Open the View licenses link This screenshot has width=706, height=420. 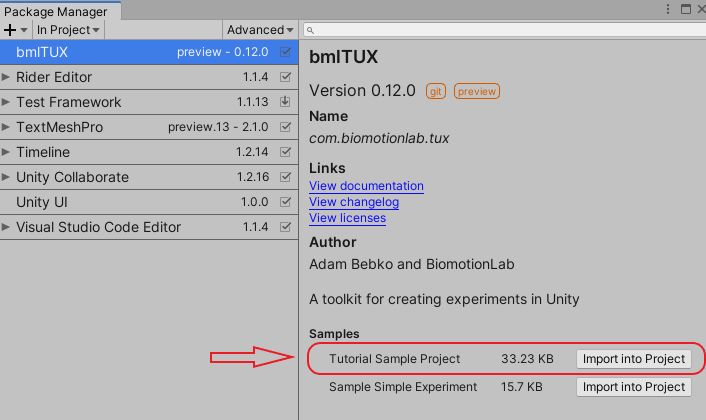pos(347,218)
